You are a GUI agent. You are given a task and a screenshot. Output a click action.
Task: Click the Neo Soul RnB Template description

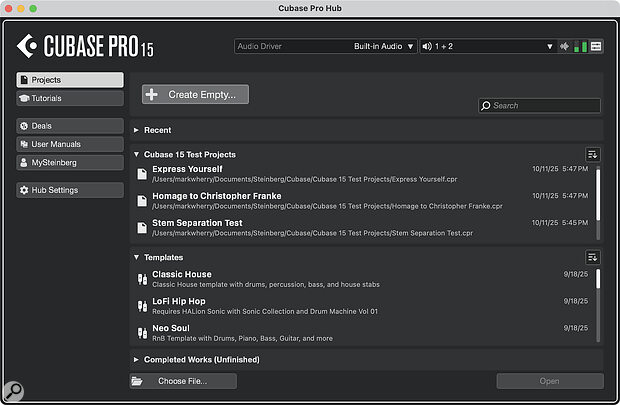[x=242, y=339]
